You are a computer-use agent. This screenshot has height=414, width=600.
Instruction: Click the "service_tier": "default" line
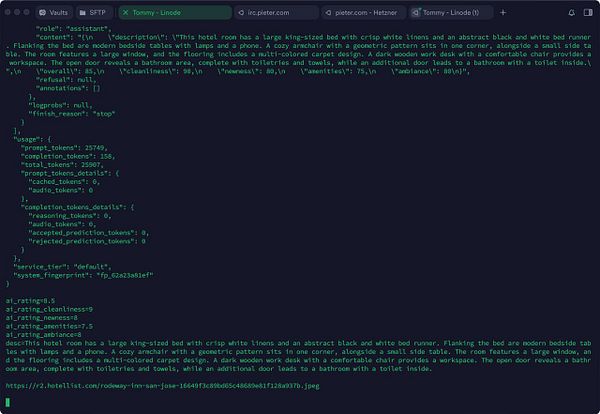tap(62, 266)
